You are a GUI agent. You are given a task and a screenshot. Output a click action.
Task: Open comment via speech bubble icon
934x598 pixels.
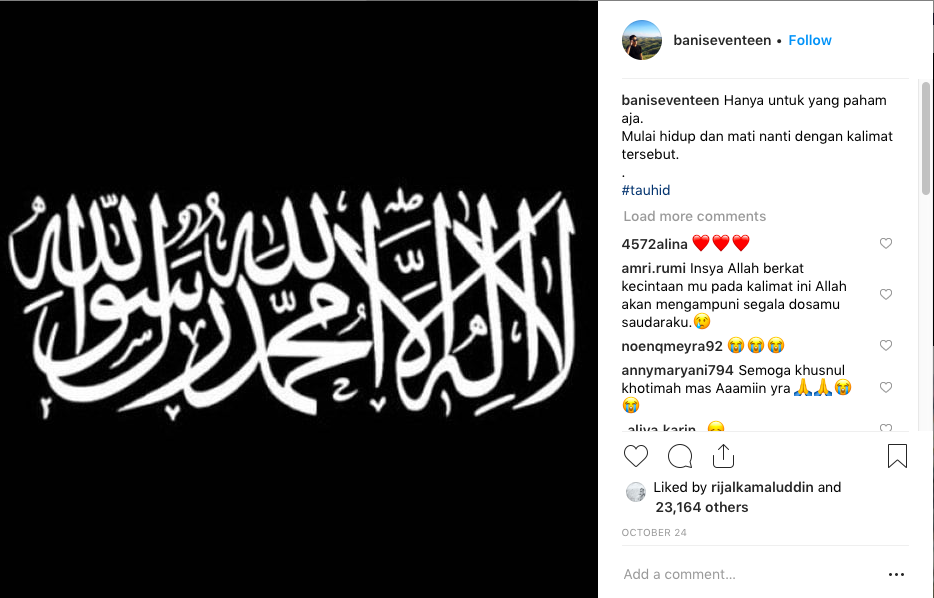tap(680, 456)
